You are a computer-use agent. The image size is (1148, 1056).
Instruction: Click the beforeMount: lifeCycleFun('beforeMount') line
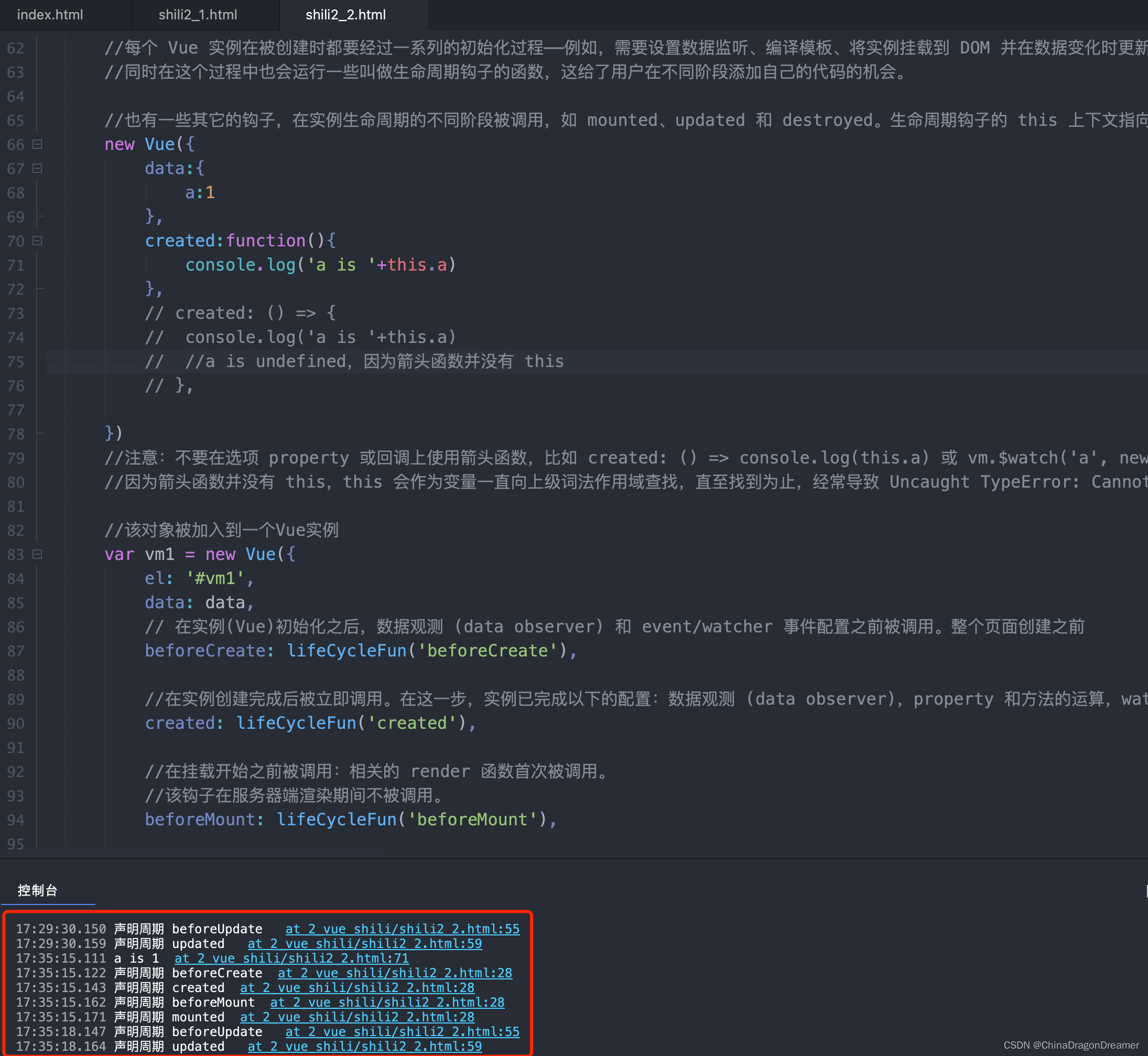(351, 820)
